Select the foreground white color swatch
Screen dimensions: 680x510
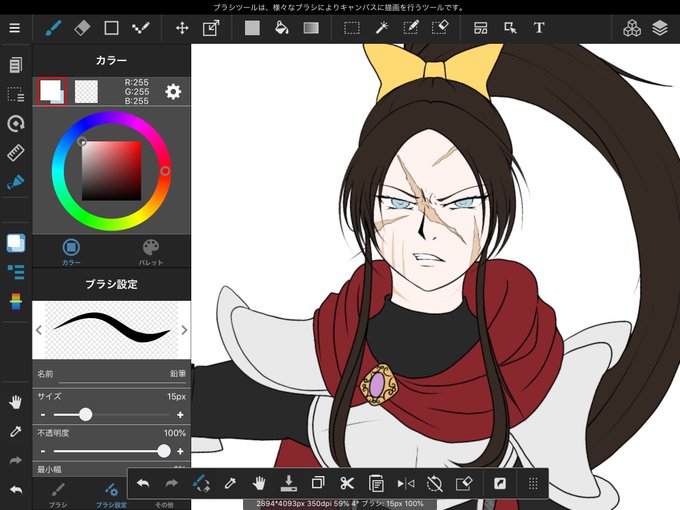click(52, 92)
